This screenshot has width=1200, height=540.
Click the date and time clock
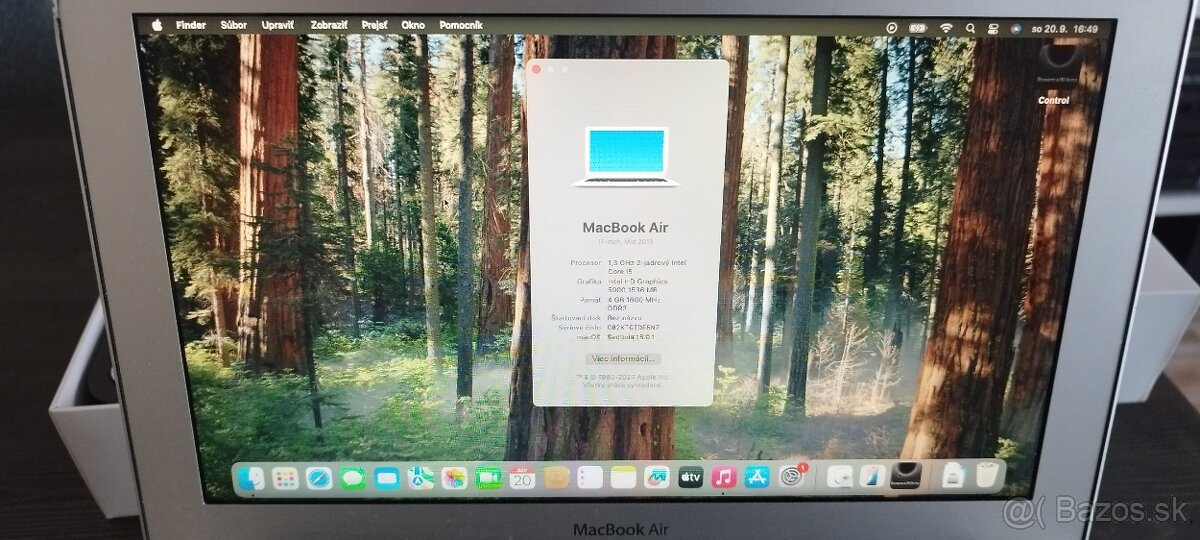(1064, 29)
